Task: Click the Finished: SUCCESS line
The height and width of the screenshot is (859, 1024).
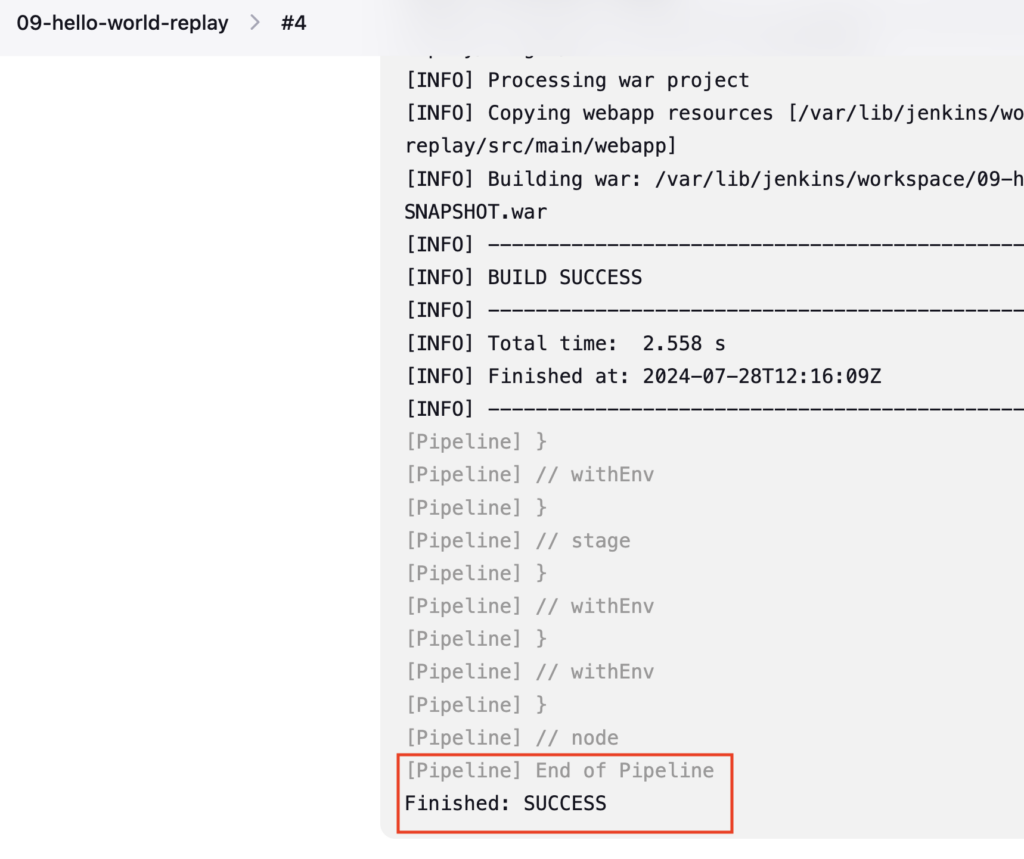Action: tap(505, 803)
